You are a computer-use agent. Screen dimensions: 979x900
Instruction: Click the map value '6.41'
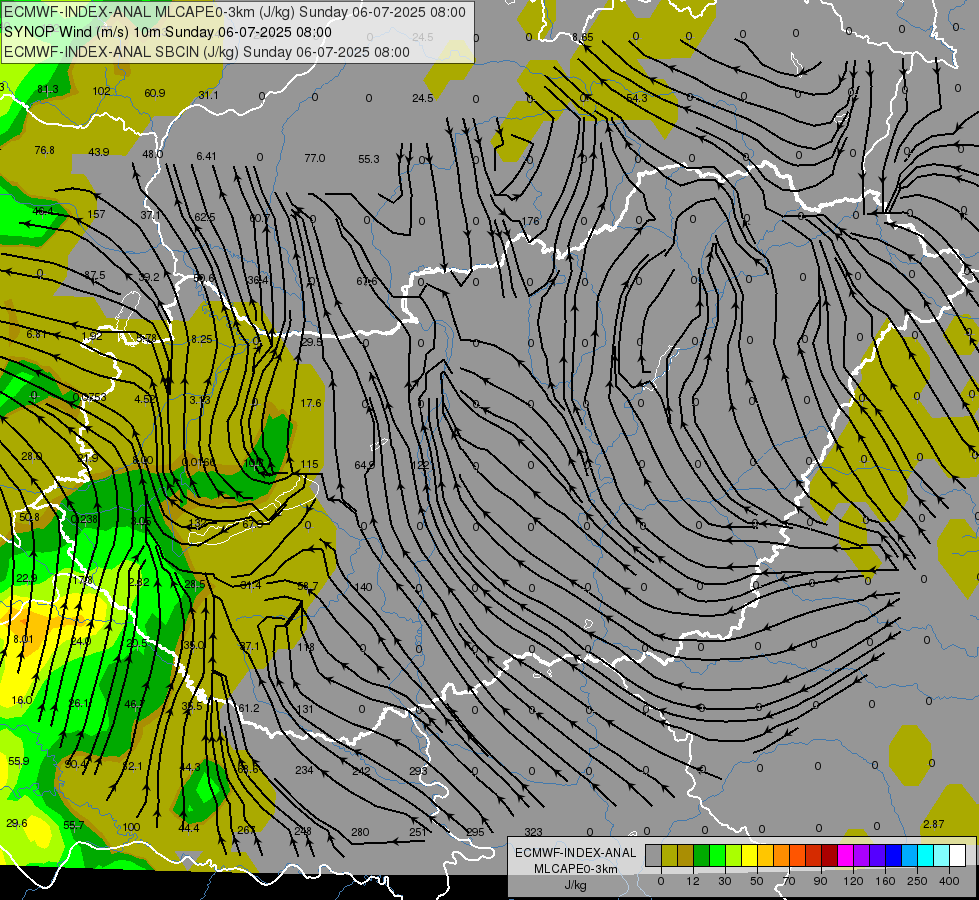point(206,156)
